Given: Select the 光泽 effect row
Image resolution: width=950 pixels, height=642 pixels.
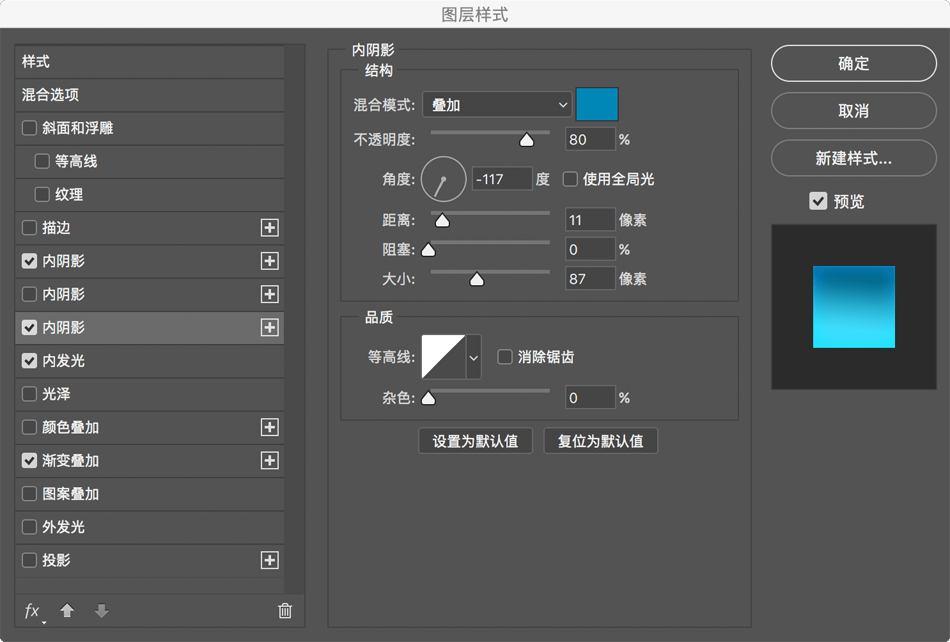Looking at the screenshot, I should 149,394.
